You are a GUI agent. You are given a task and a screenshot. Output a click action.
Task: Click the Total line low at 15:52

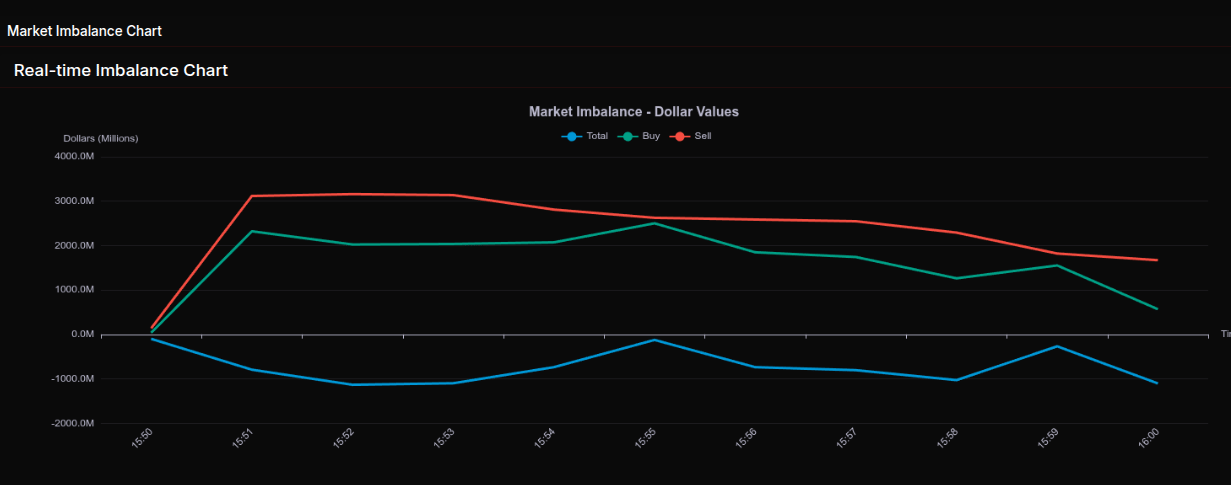tap(353, 384)
